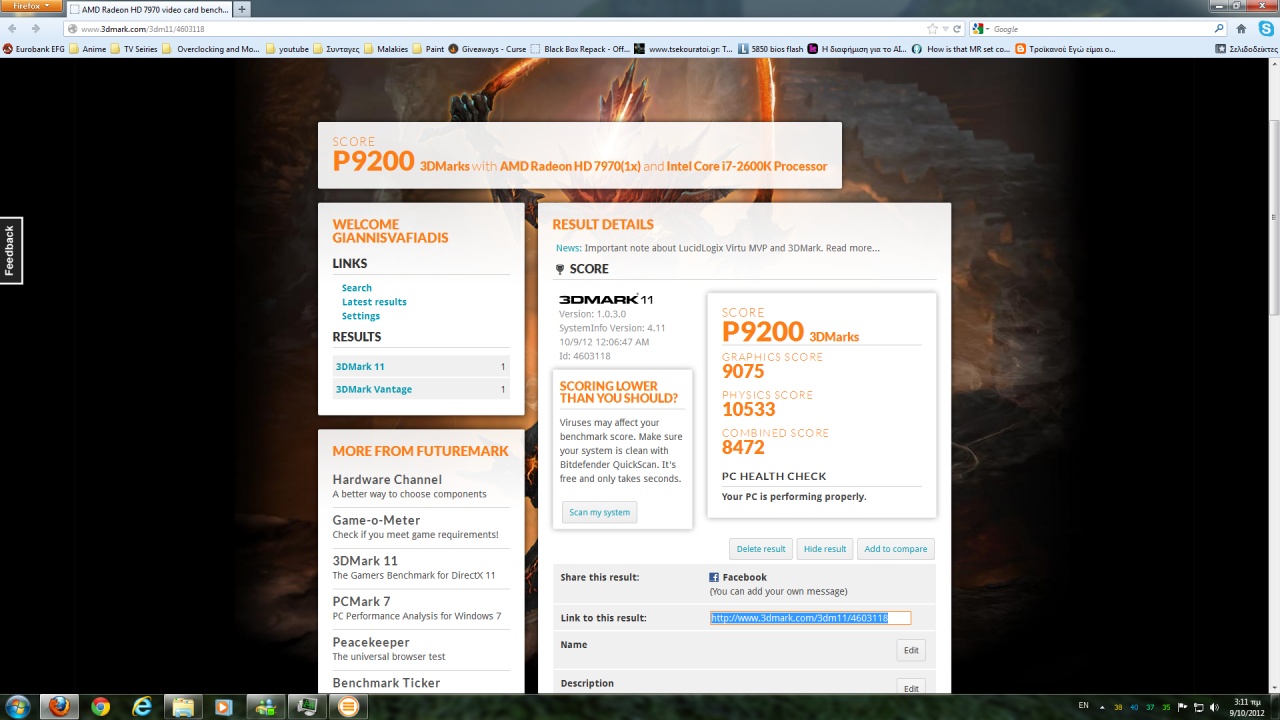Image resolution: width=1280 pixels, height=720 pixels.
Task: Go to browser Home icon
Action: tap(1241, 29)
